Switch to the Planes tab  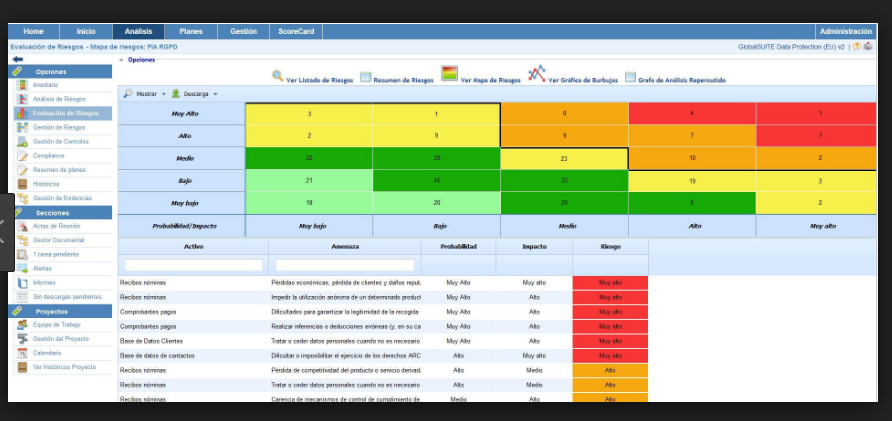click(190, 32)
